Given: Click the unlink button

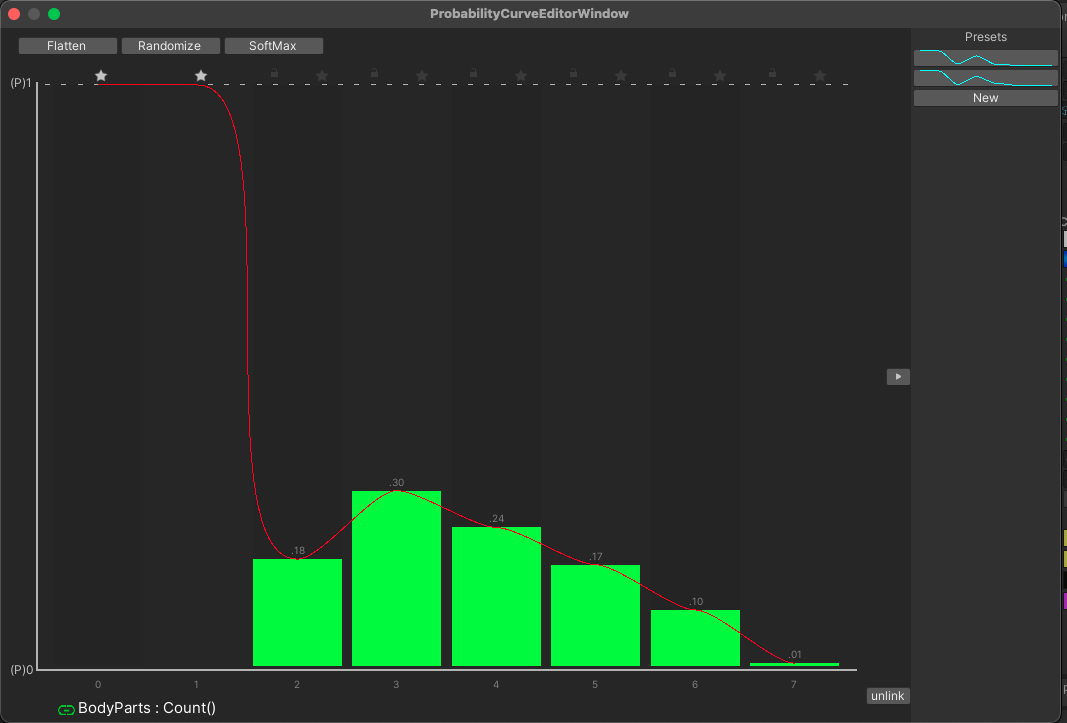Looking at the screenshot, I should [x=887, y=696].
